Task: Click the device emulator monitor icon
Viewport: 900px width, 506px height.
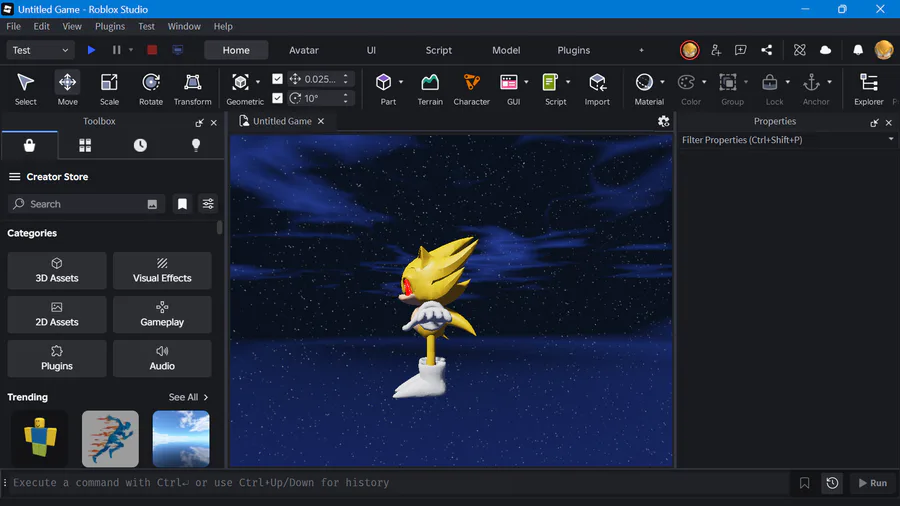Action: point(178,50)
